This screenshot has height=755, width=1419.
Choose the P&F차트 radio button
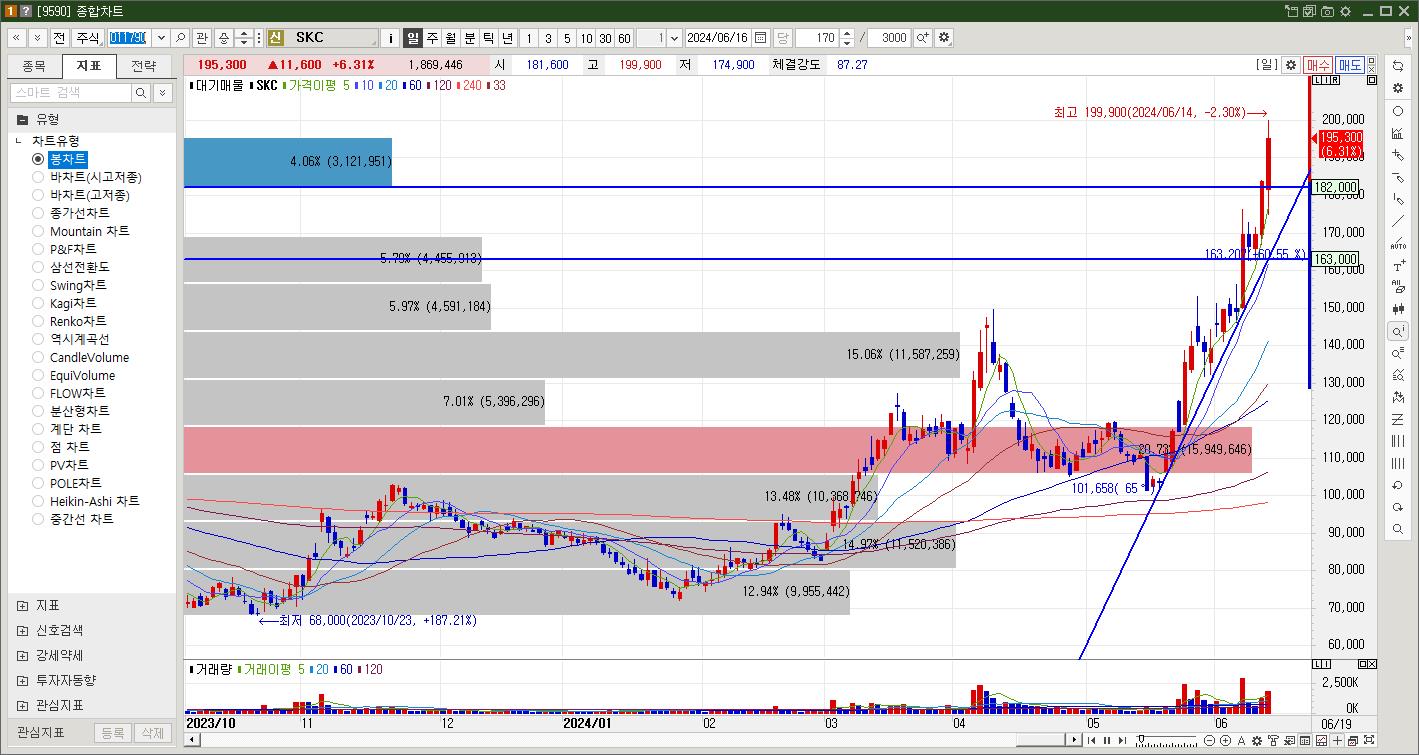(x=39, y=249)
